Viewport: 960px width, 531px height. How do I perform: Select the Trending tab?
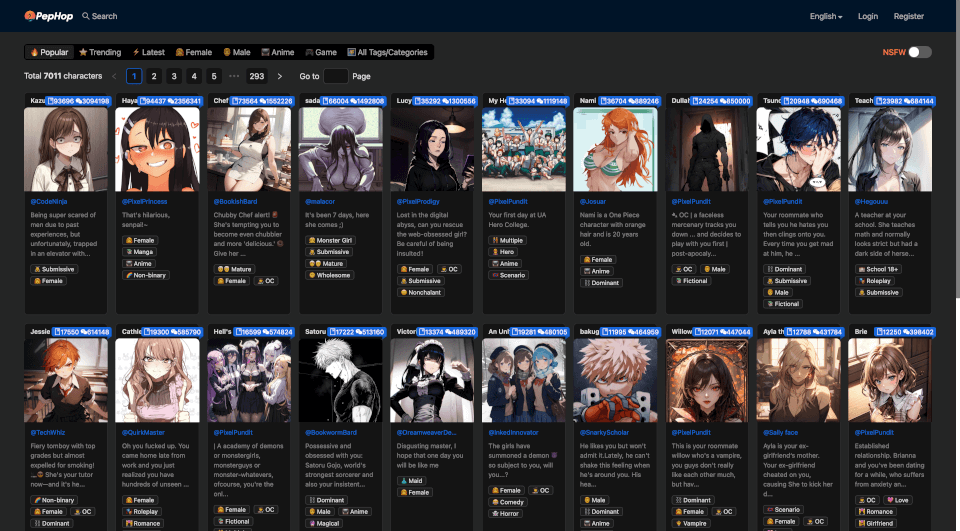coord(100,52)
